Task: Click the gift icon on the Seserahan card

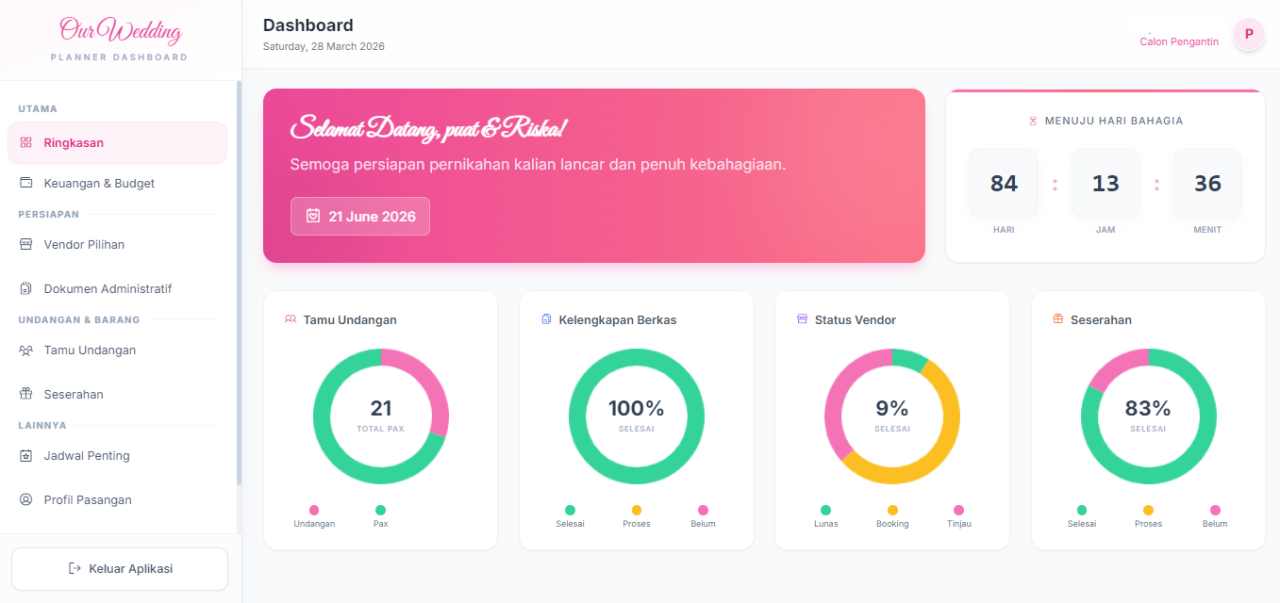Action: coord(1057,318)
